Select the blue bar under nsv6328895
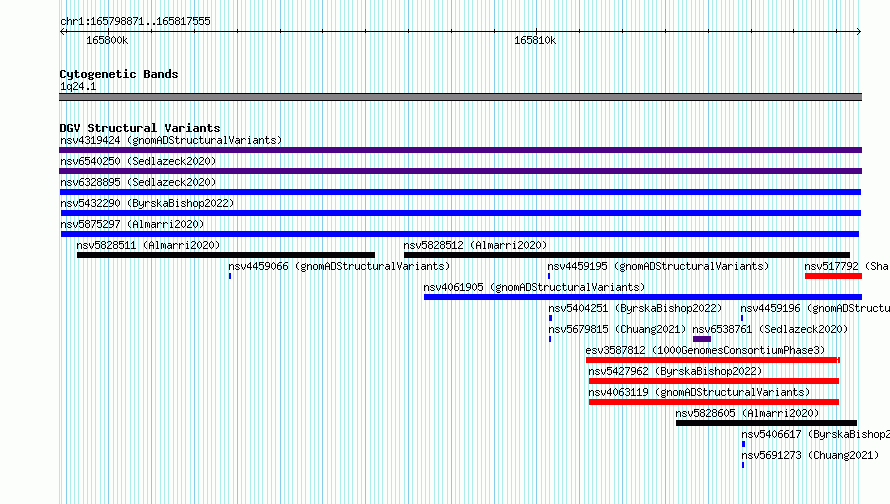The width and height of the screenshot is (890, 504). coord(460,192)
